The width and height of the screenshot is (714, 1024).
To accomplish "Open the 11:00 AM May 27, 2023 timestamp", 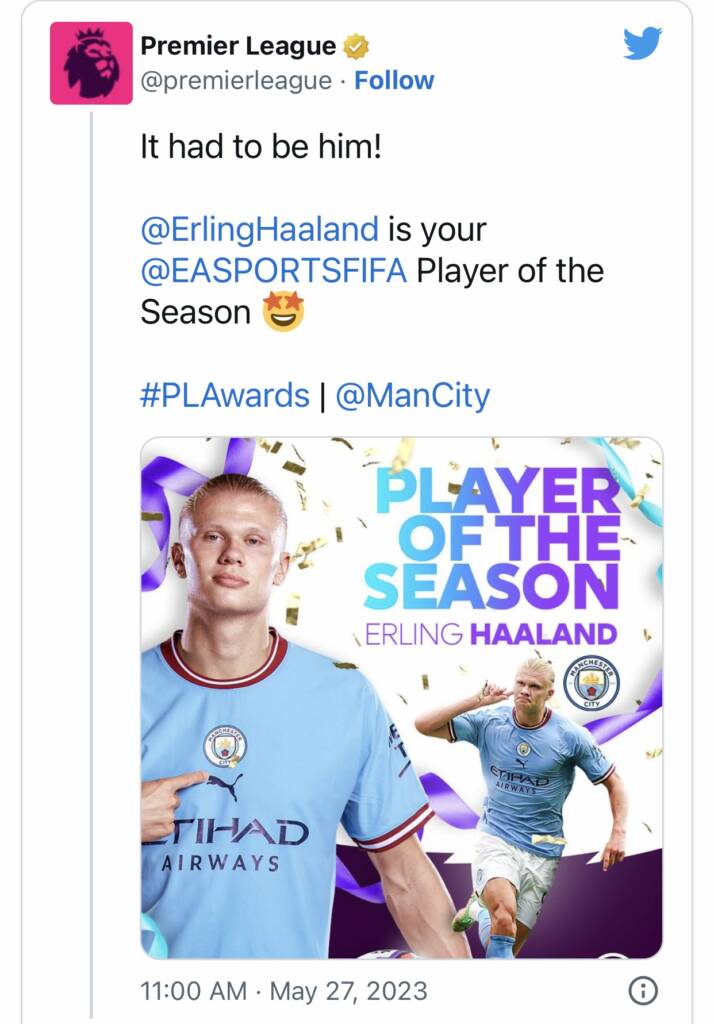I will click(x=284, y=991).
